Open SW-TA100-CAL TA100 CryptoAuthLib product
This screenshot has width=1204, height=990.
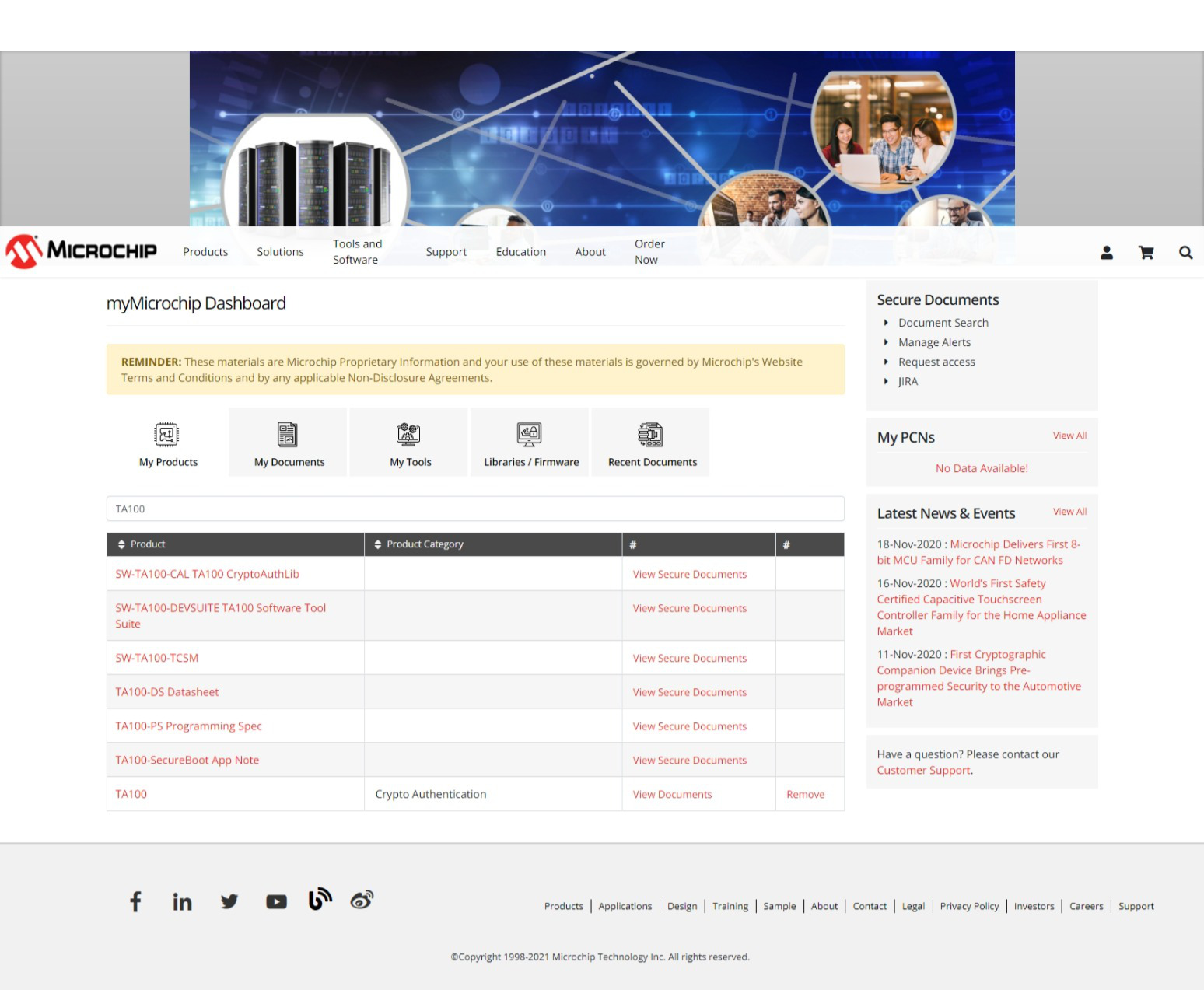(x=207, y=574)
